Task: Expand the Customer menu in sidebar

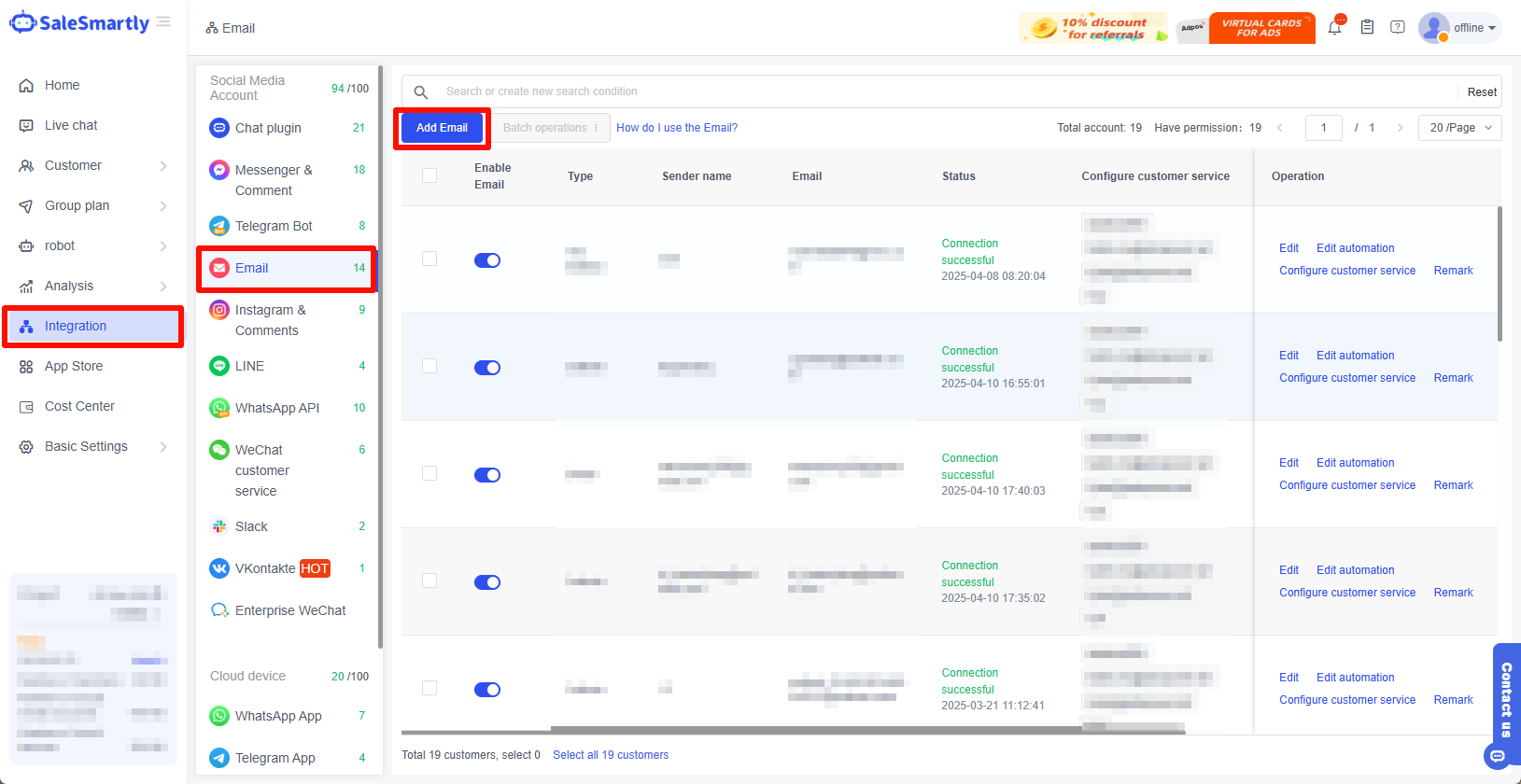Action: 93,165
